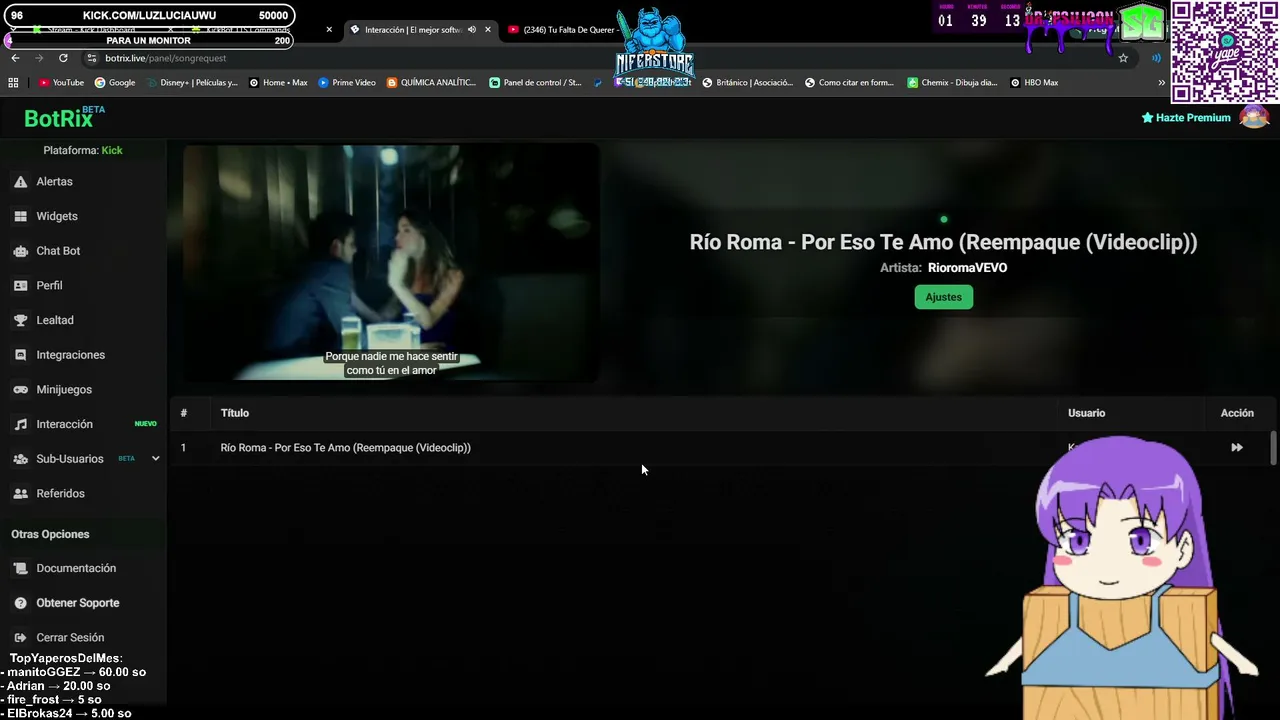Click the RioromaVEVO artist name
Viewport: 1280px width, 720px height.
tap(967, 268)
